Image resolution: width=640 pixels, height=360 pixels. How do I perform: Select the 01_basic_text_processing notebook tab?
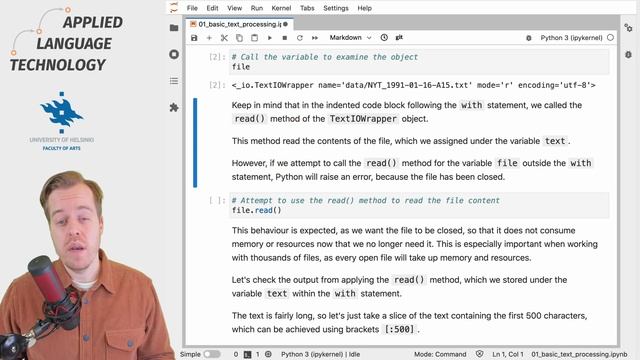coord(239,24)
